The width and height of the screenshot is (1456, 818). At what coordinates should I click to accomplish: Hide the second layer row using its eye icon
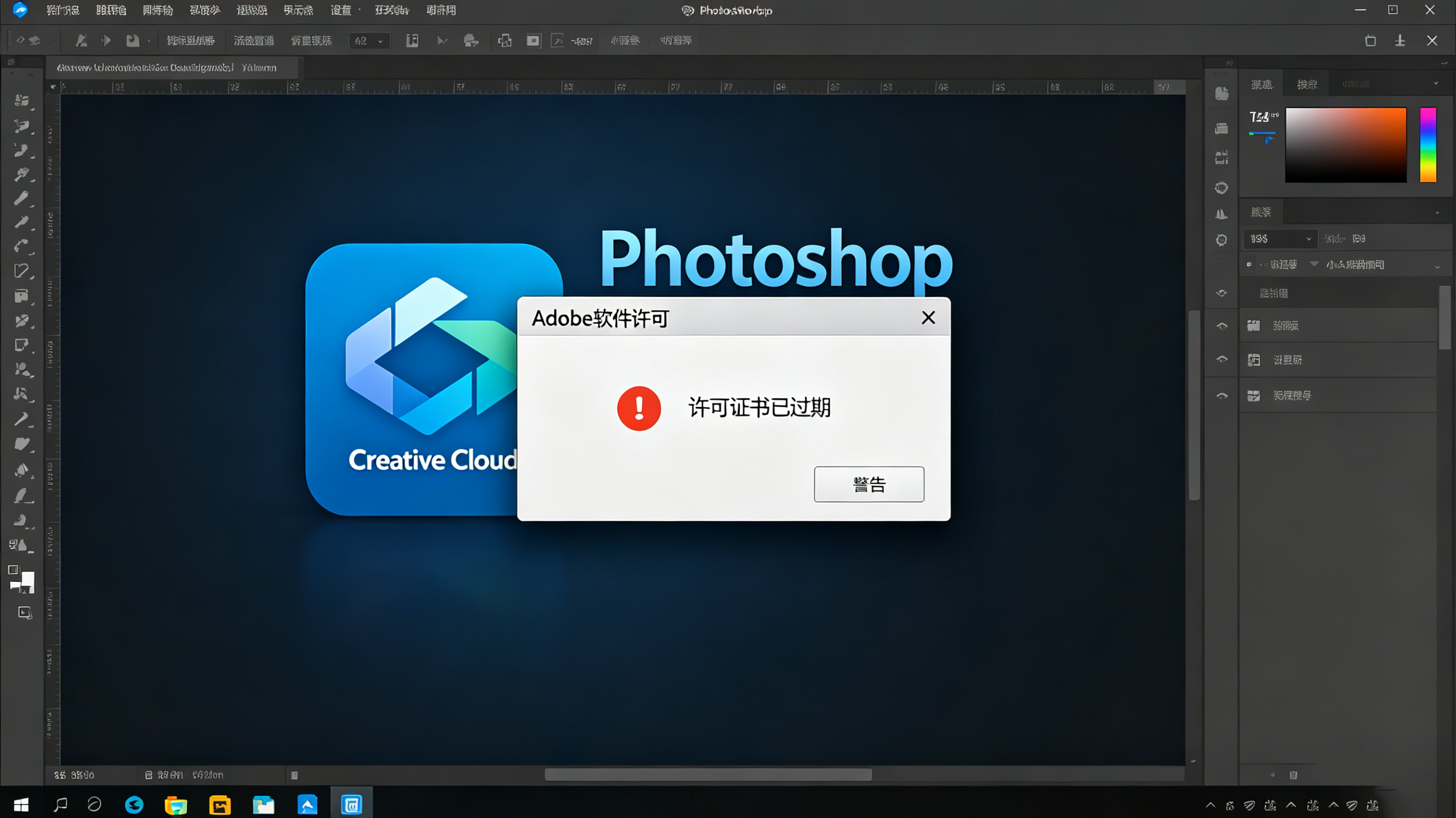click(x=1222, y=359)
